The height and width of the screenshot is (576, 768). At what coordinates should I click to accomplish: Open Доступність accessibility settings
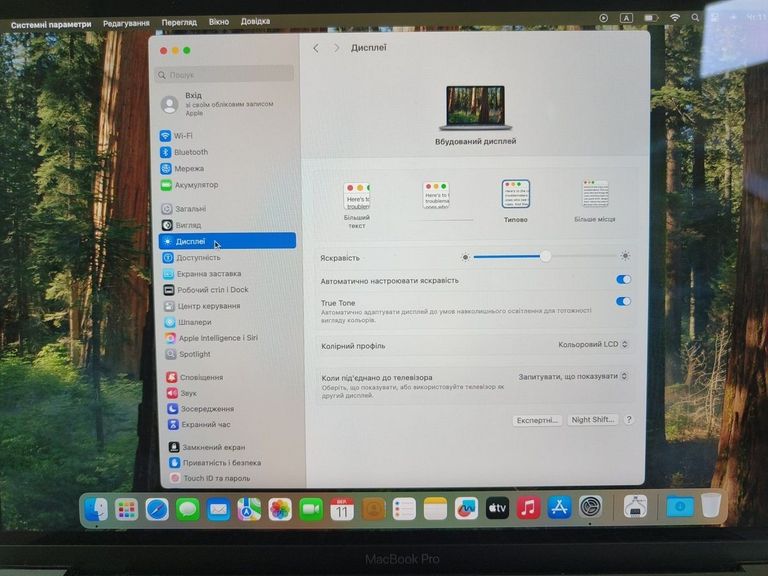192,257
